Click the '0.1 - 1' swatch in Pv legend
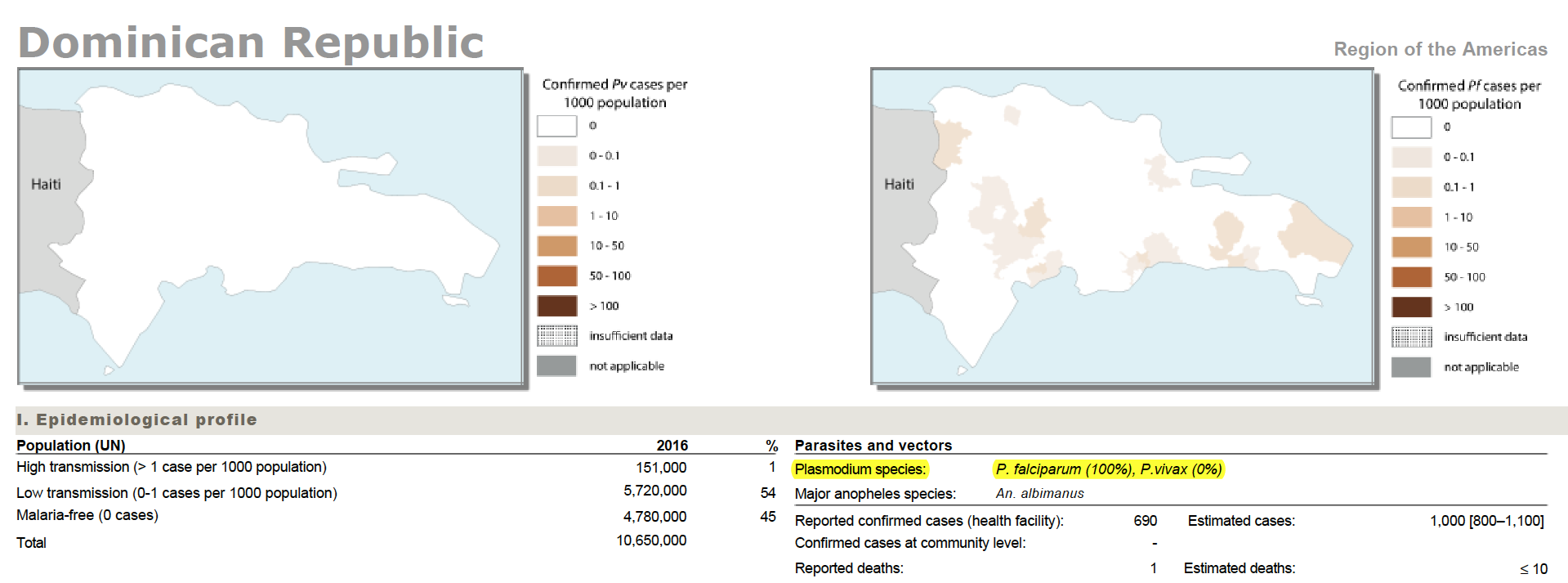 [556, 186]
